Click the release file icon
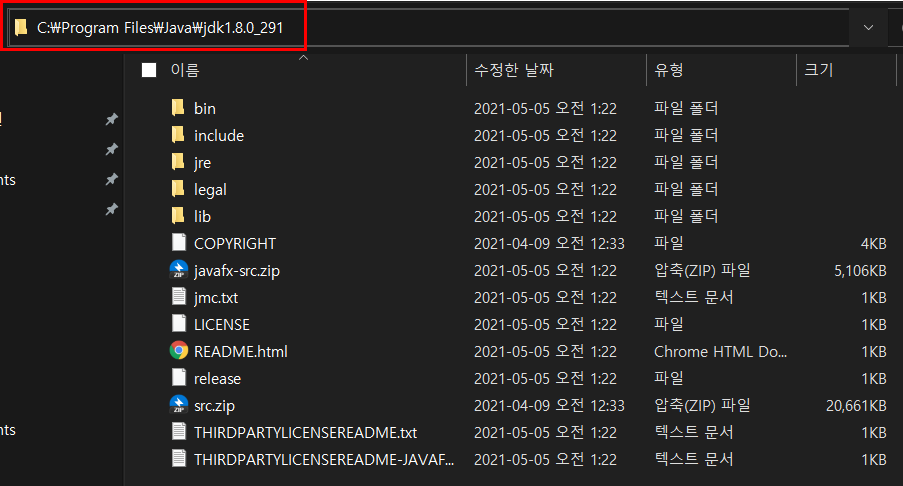The image size is (903, 486). (x=179, y=378)
